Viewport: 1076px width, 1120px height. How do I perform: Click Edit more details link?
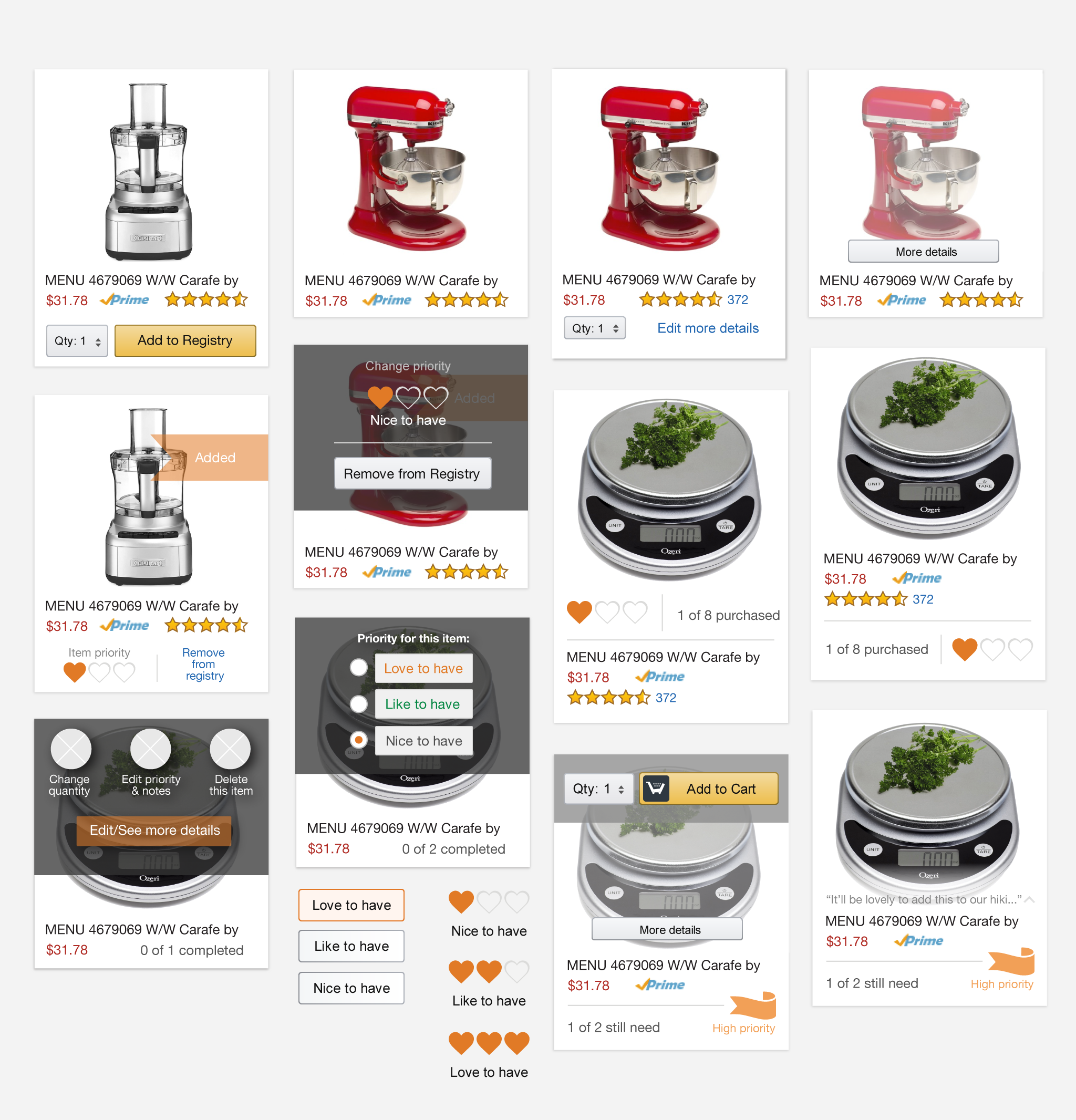[708, 328]
